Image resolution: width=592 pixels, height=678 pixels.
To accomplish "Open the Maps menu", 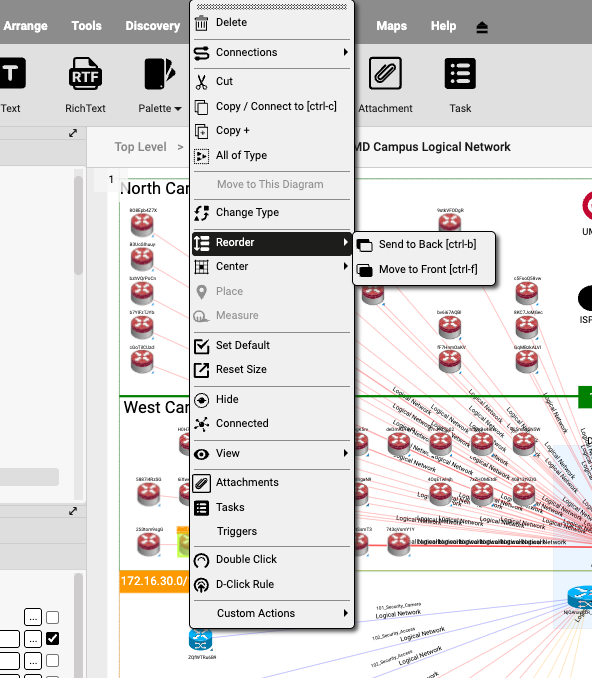I will pos(391,26).
